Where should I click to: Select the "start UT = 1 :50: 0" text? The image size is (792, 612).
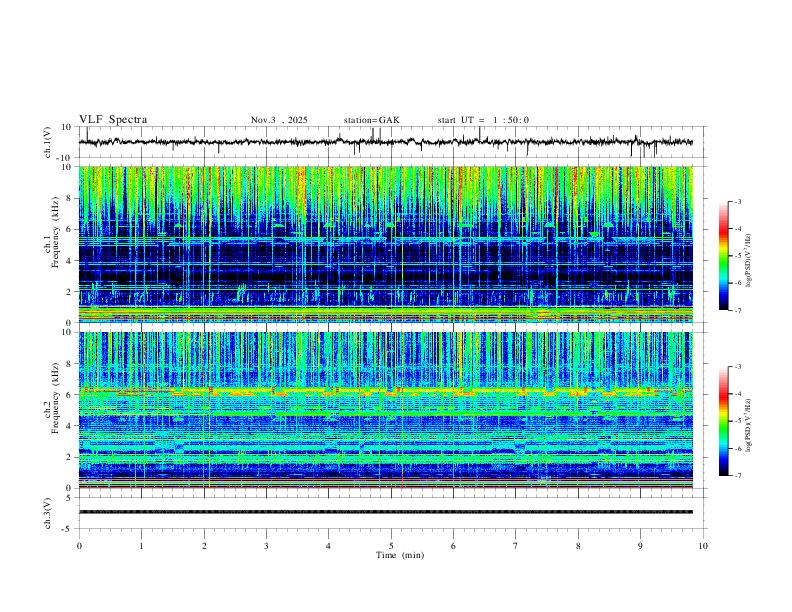[483, 120]
